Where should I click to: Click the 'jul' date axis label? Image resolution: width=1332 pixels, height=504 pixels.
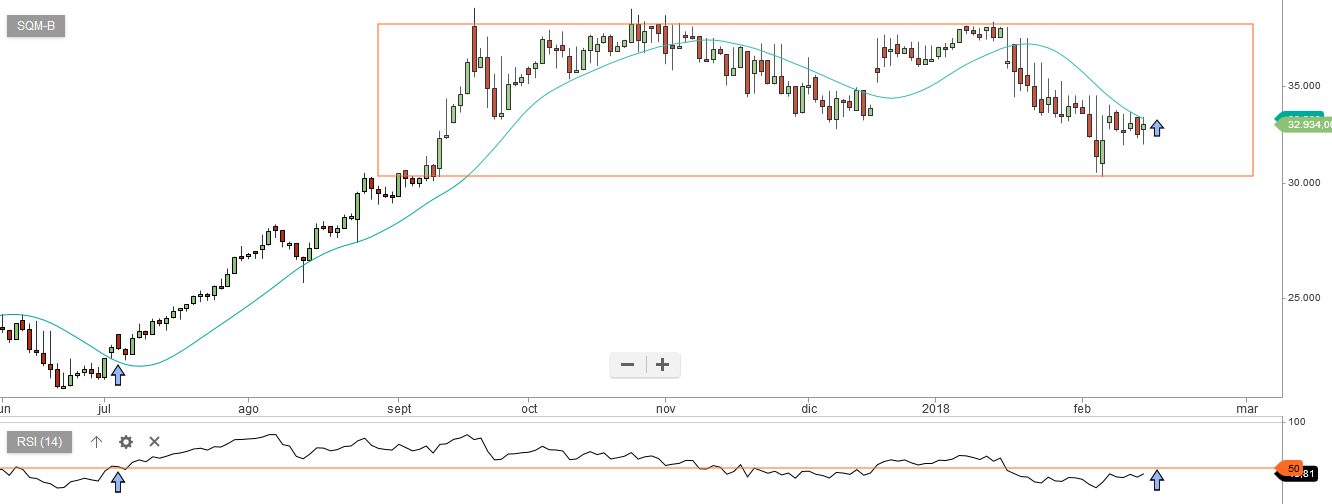point(104,408)
